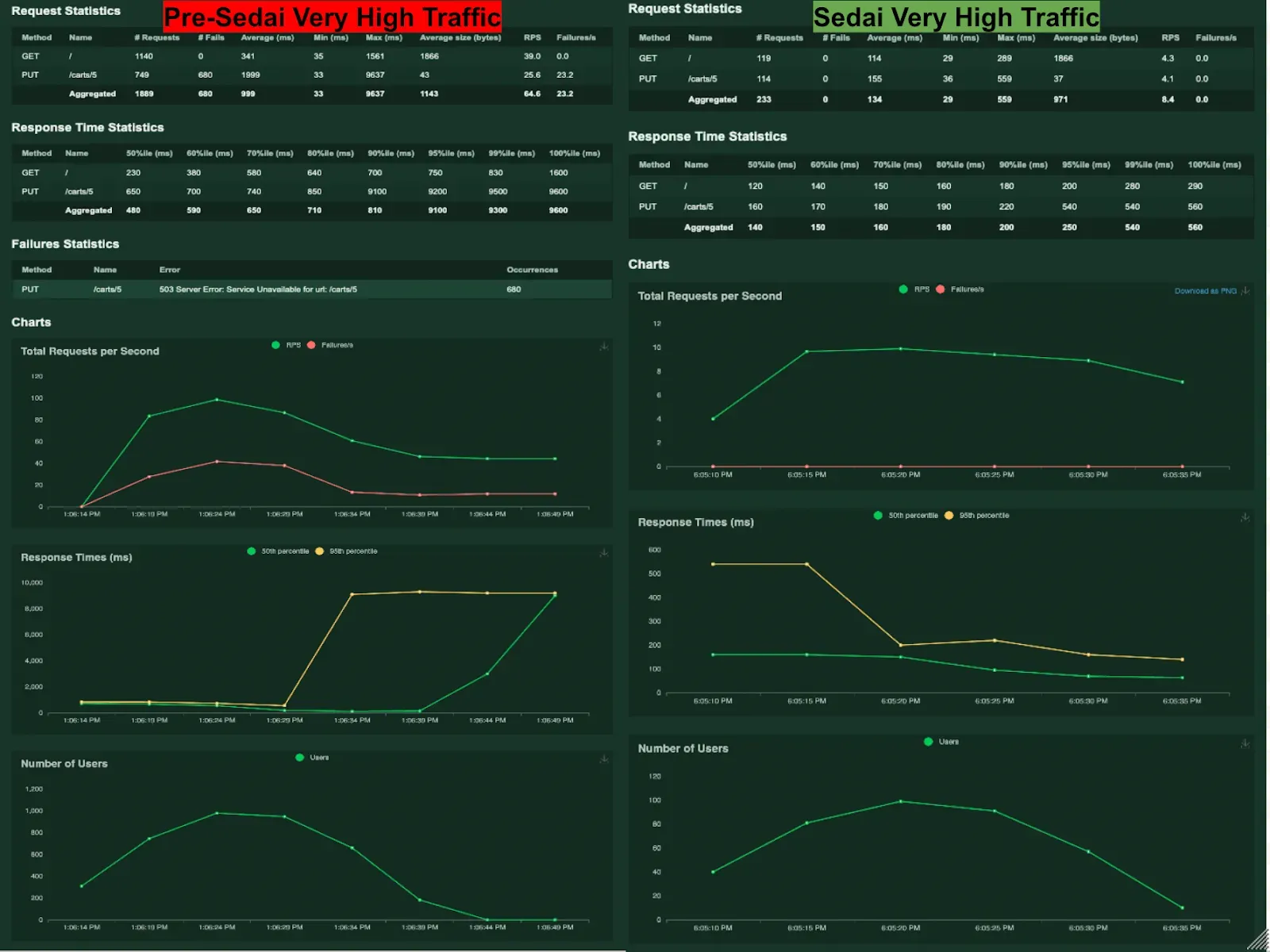The width and height of the screenshot is (1270, 952).
Task: Click Sedai 'Response Times (ms)' chart title
Action: point(696,522)
